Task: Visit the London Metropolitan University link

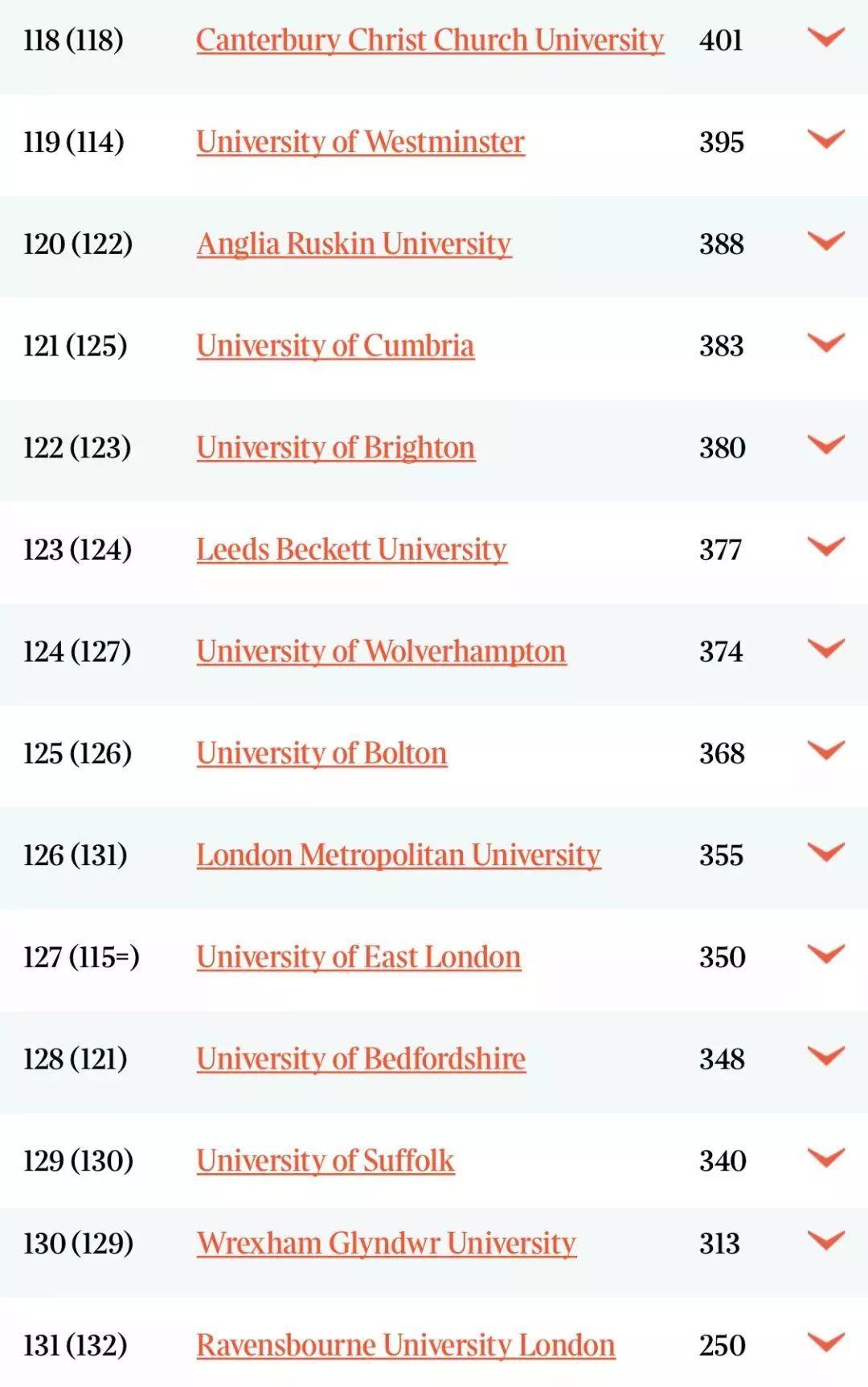Action: (398, 855)
